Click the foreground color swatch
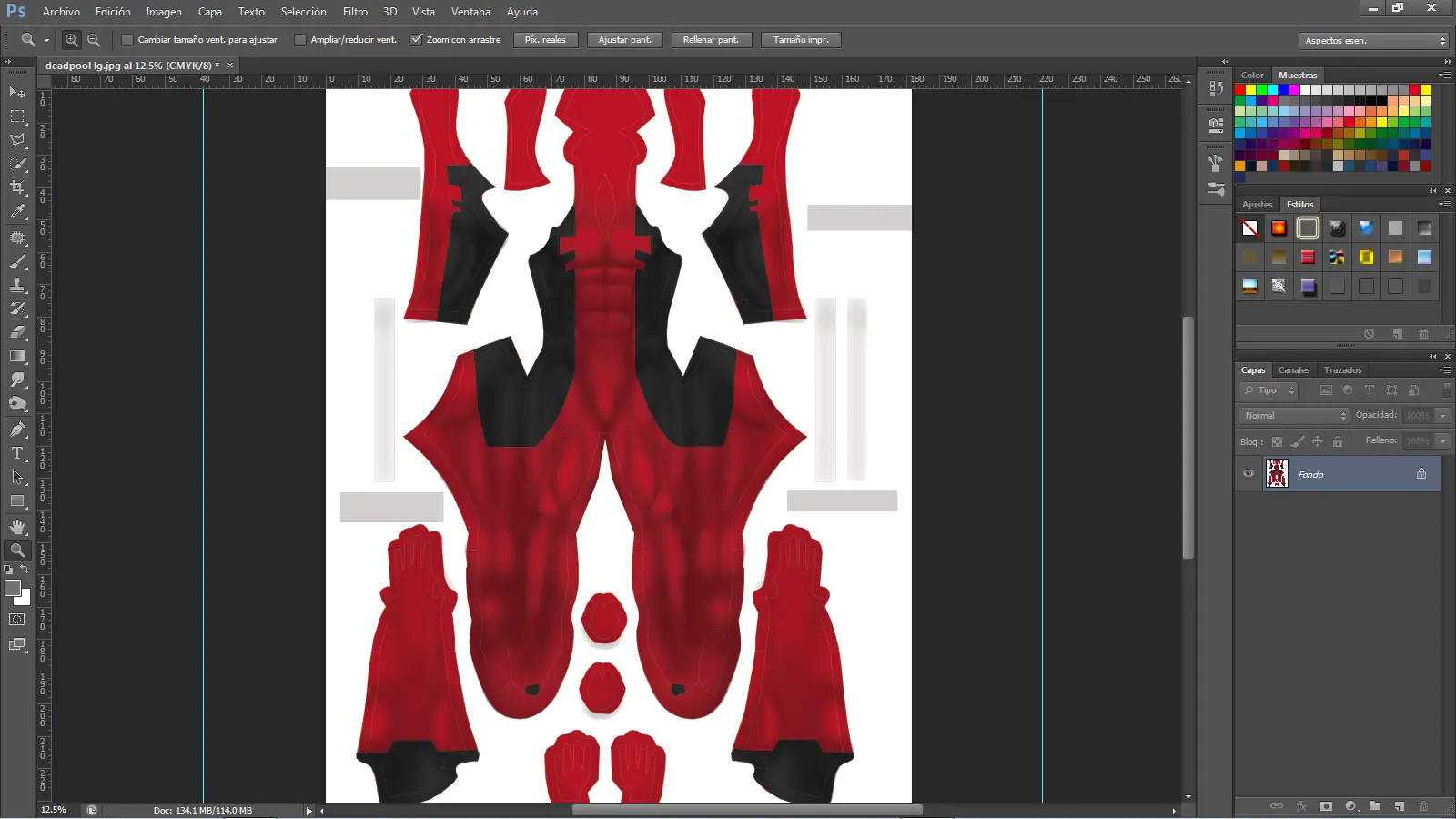Viewport: 1456px width, 819px height. (13, 588)
